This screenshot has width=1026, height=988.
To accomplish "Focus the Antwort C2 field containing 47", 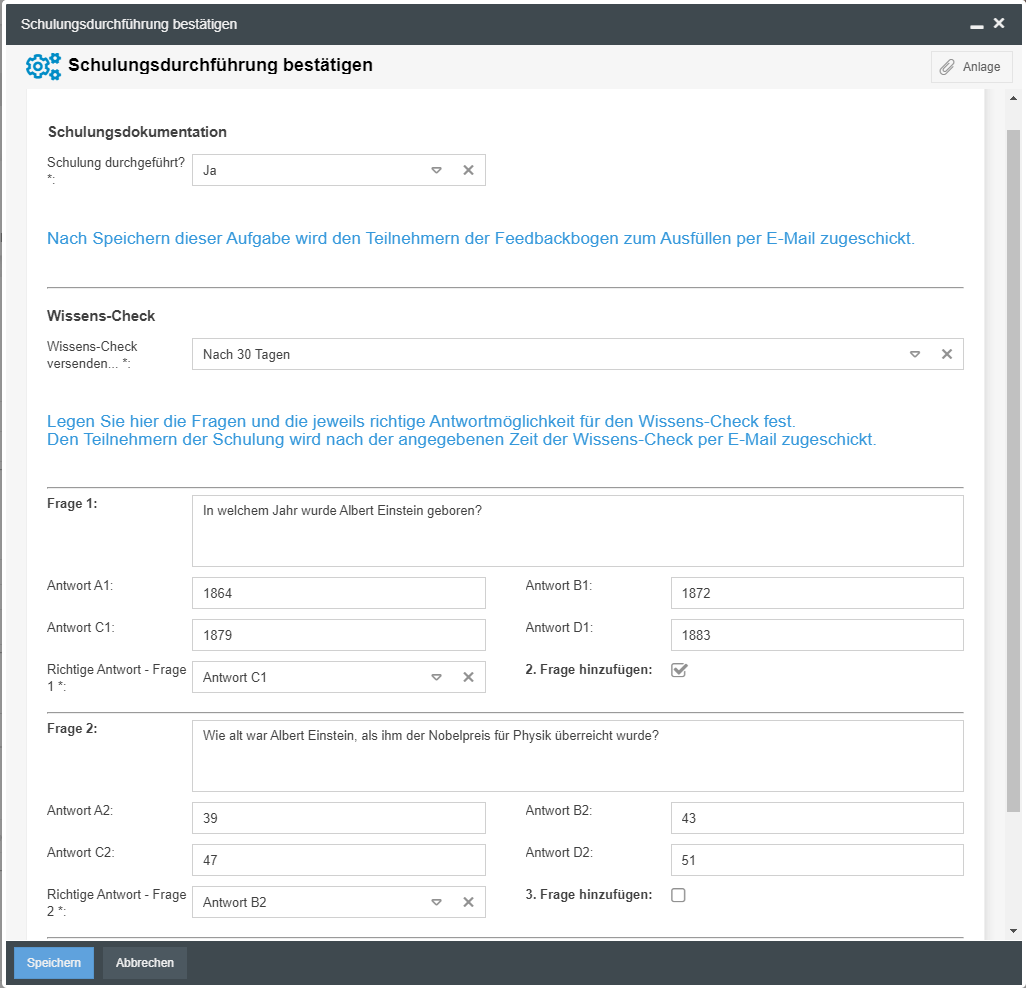I will point(339,860).
